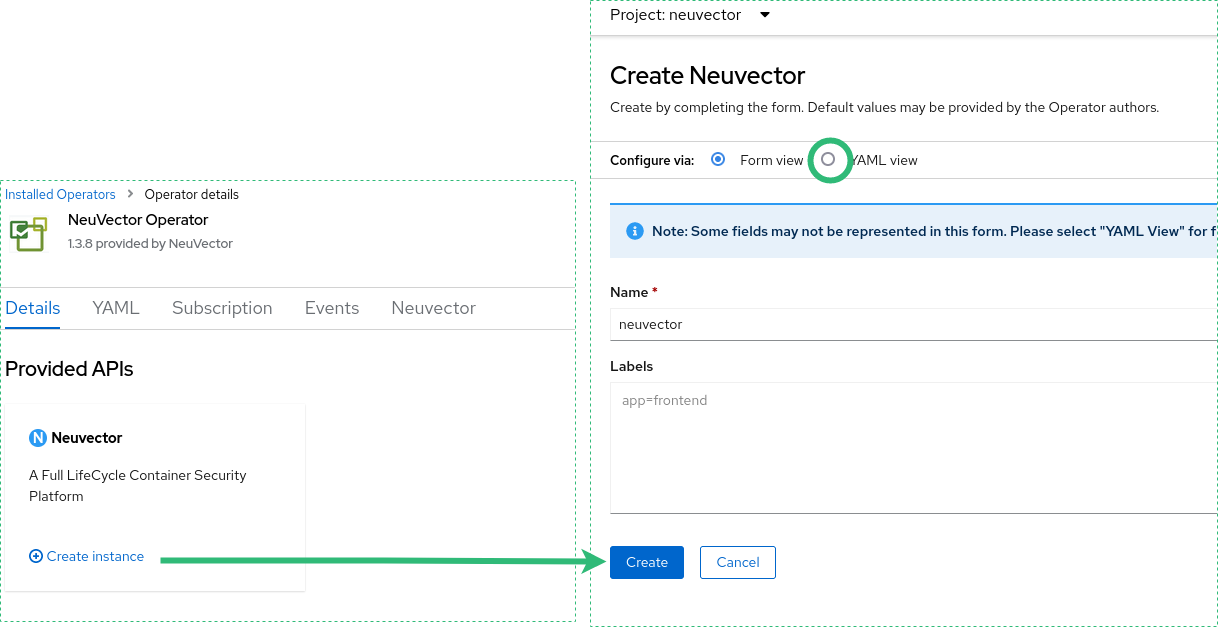The image size is (1218, 627).
Task: Switch to the Details tab
Action: pos(33,308)
